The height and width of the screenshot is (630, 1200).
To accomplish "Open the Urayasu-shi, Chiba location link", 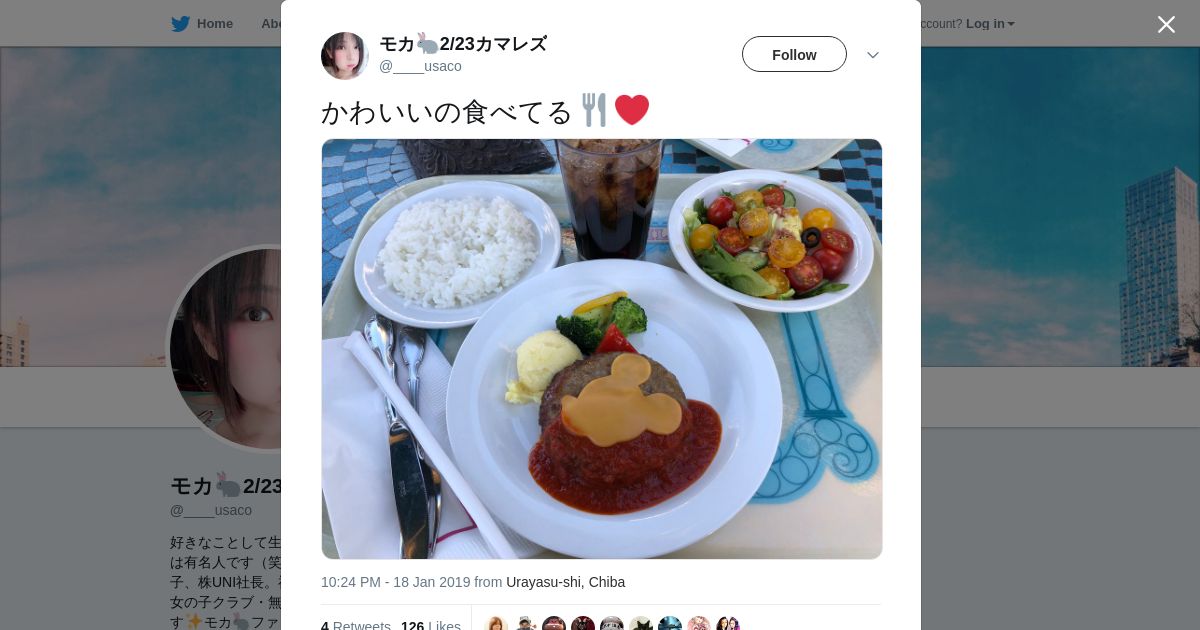I will pos(566,582).
